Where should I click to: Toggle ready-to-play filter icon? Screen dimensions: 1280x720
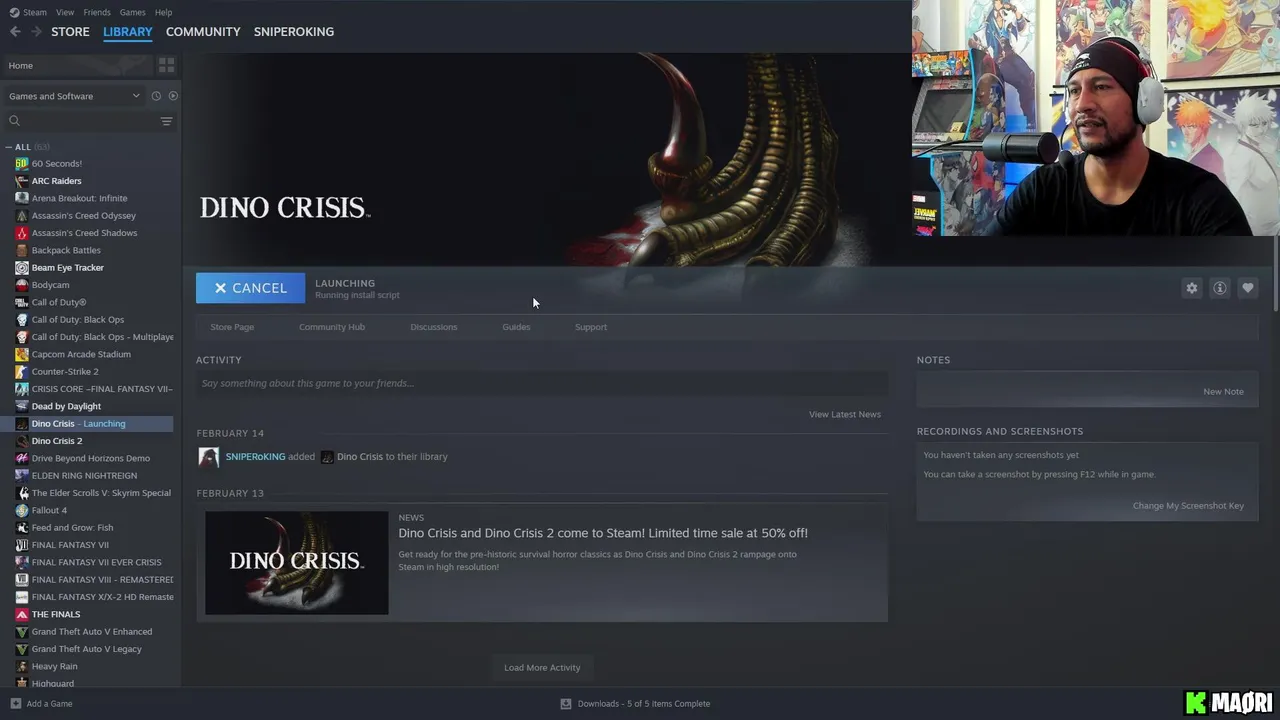[x=173, y=96]
